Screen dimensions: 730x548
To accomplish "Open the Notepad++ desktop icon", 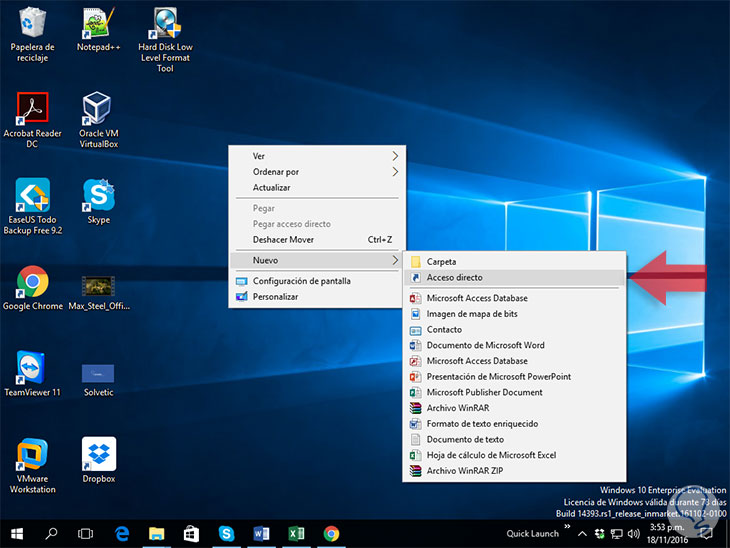I will click(x=97, y=23).
